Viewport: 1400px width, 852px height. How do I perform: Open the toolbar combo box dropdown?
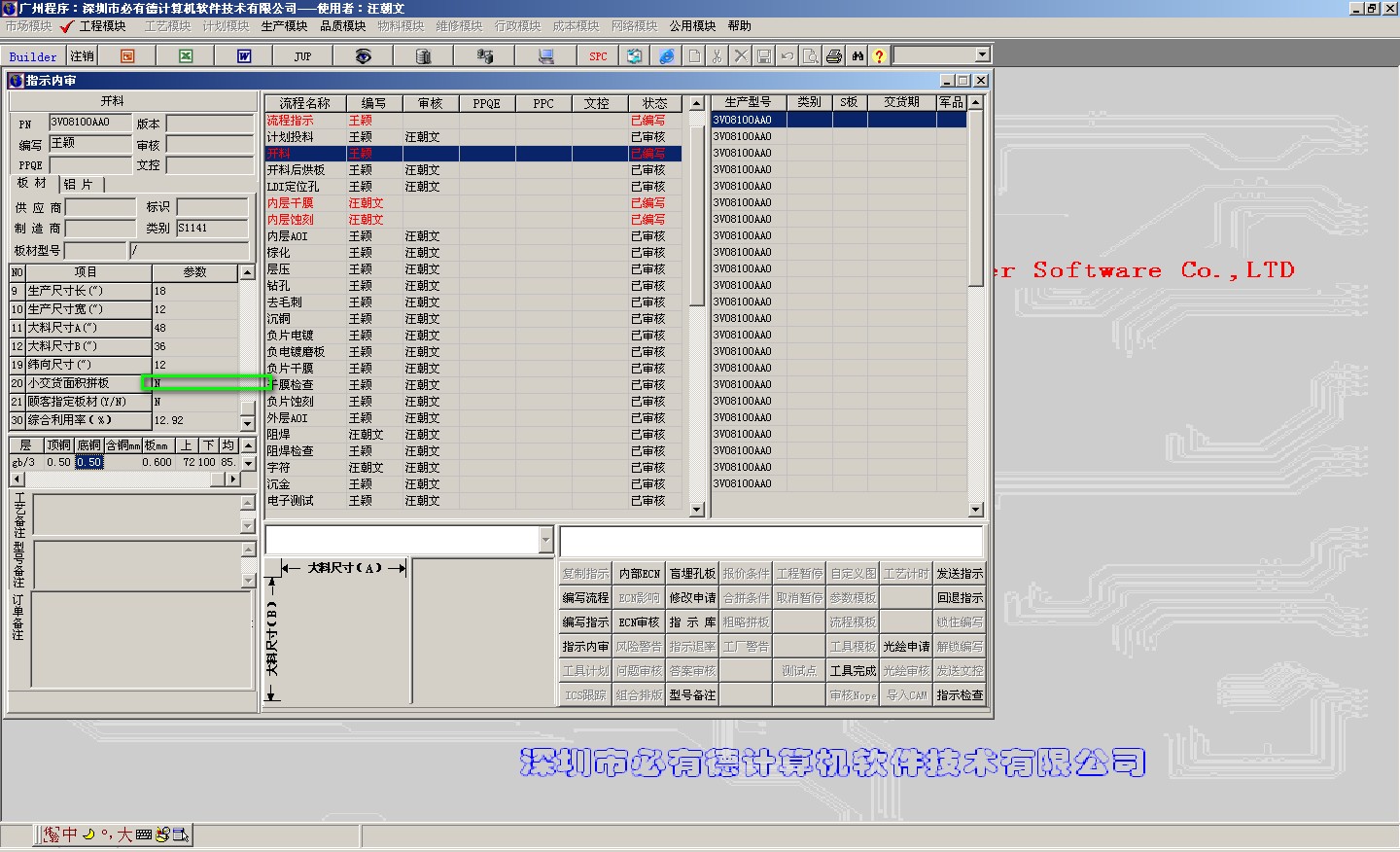(982, 55)
